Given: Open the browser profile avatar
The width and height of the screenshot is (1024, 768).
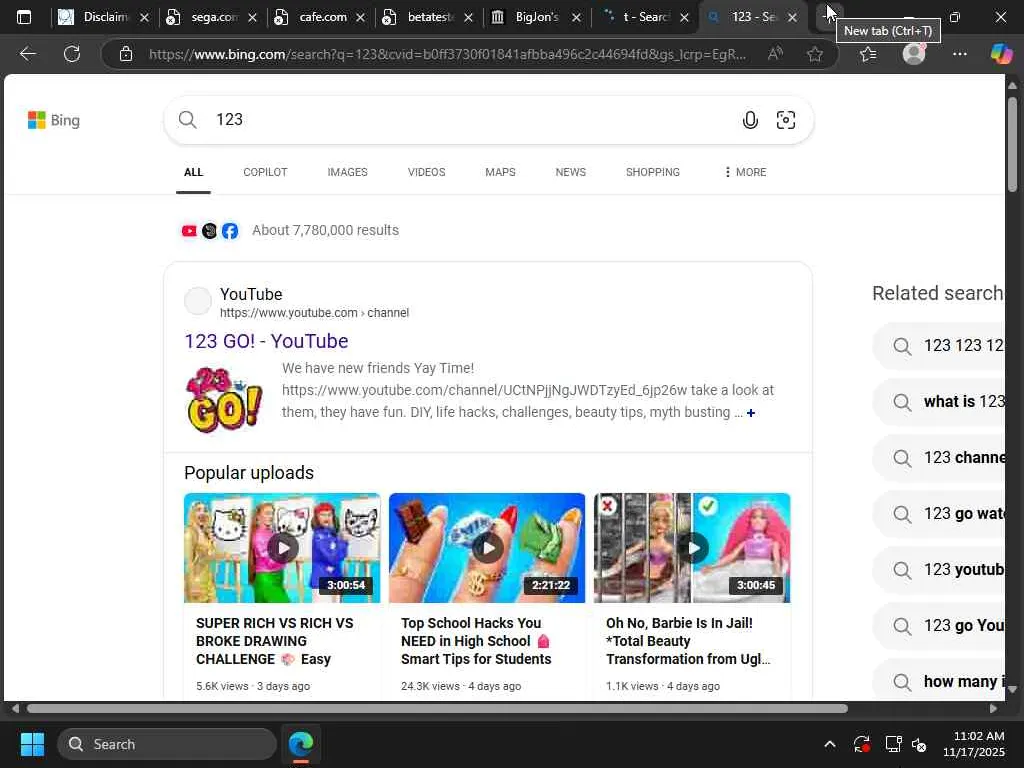Looking at the screenshot, I should (x=914, y=54).
